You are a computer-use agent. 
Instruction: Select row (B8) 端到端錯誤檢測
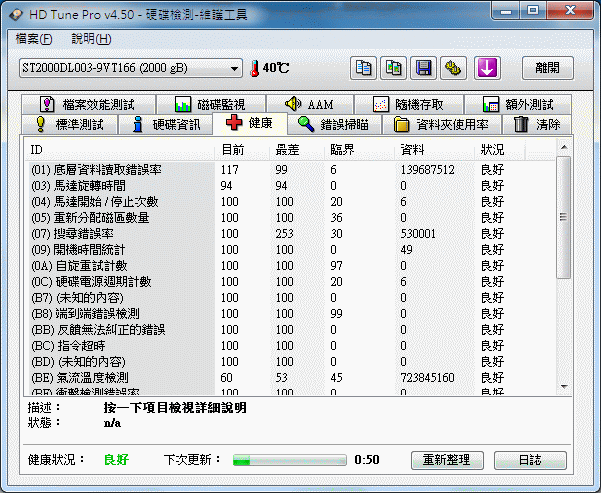coord(289,314)
